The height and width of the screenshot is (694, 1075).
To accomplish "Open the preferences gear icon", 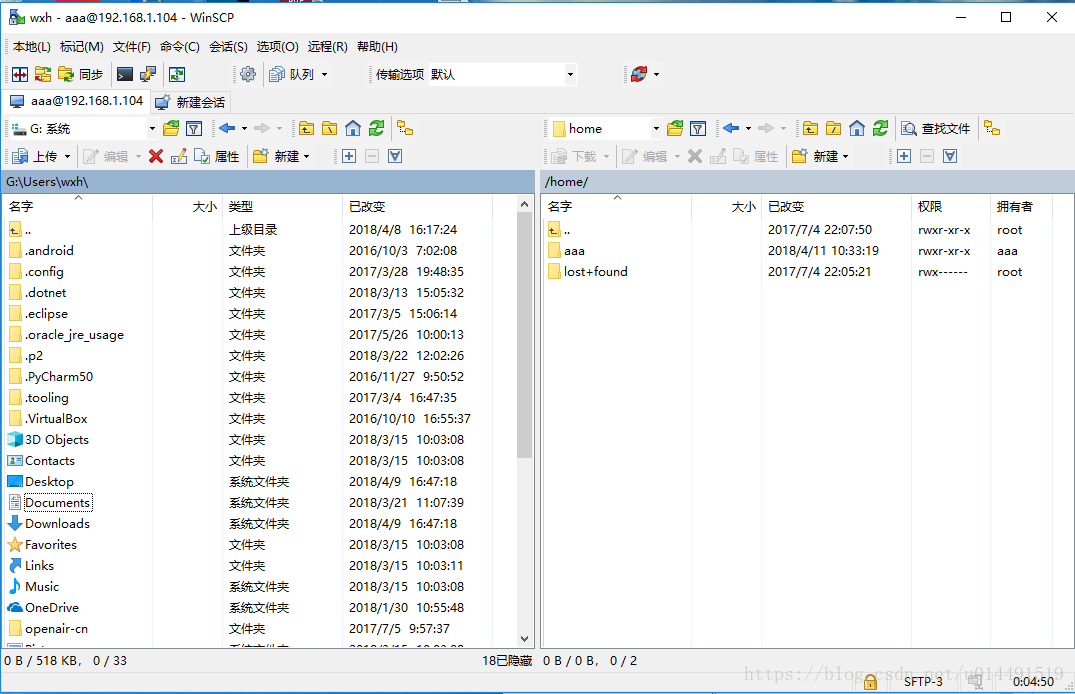I will tap(248, 74).
